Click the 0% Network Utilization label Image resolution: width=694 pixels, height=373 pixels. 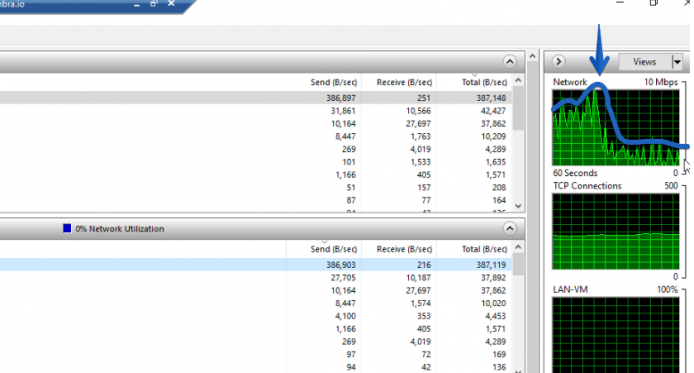pyautogui.click(x=120, y=229)
